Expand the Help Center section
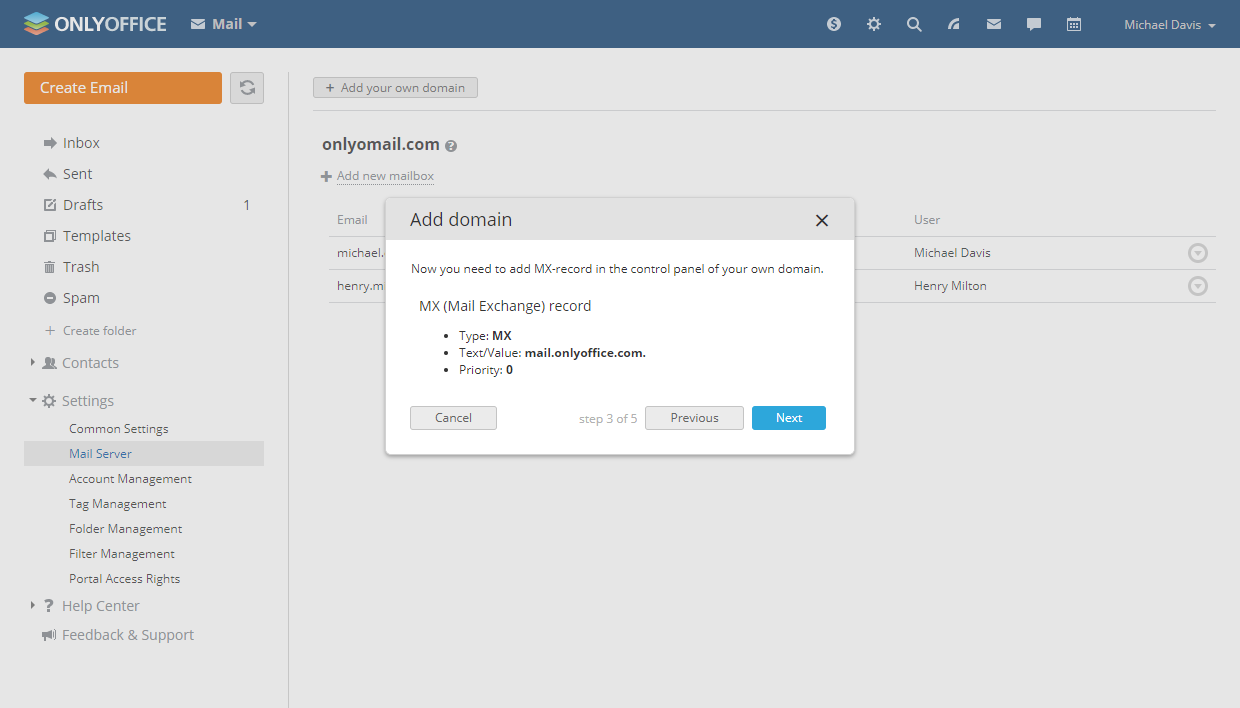 tap(33, 606)
